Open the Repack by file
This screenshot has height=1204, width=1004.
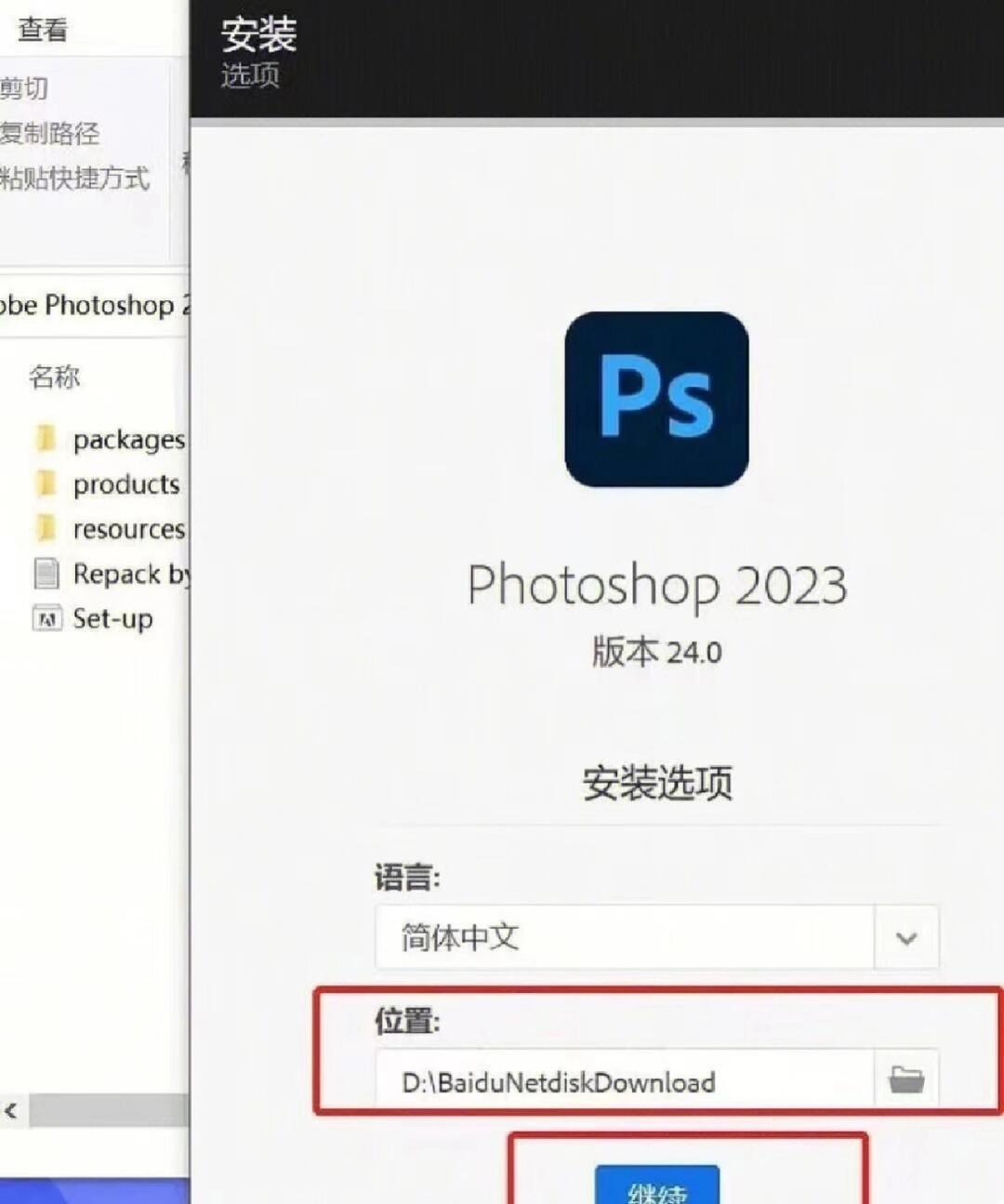click(x=128, y=575)
